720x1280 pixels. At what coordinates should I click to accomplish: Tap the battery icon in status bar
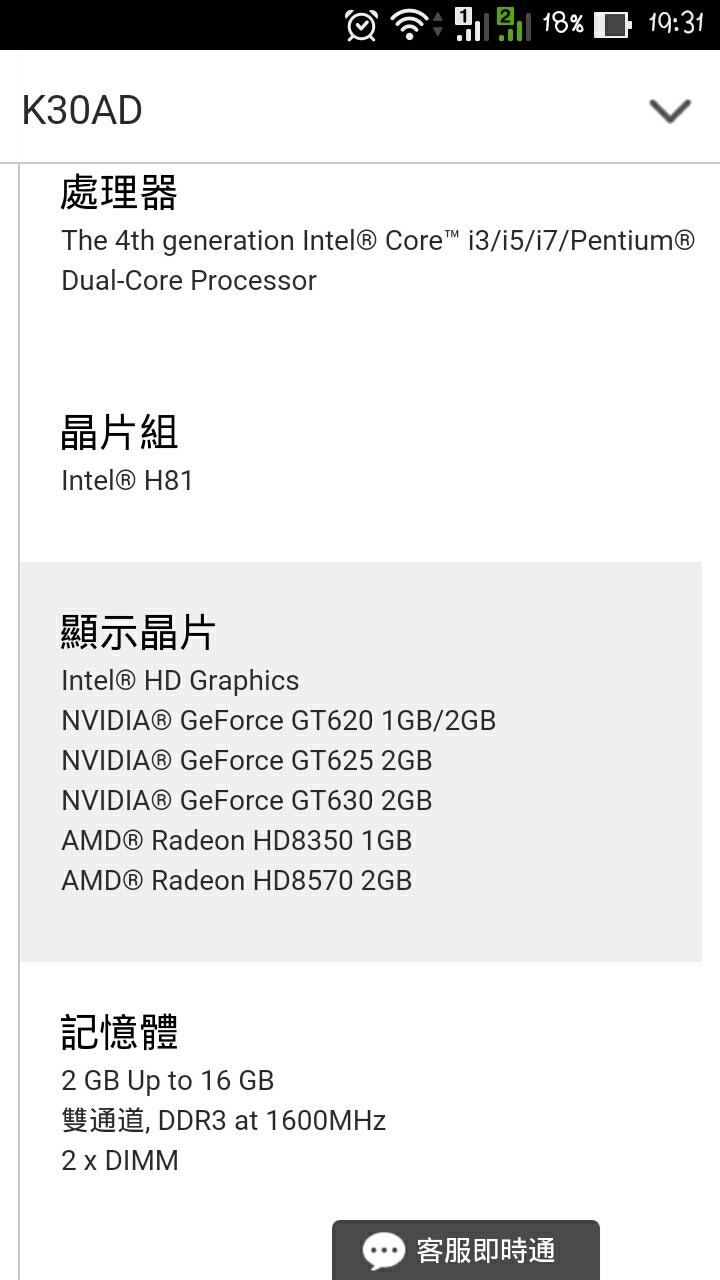[x=612, y=24]
